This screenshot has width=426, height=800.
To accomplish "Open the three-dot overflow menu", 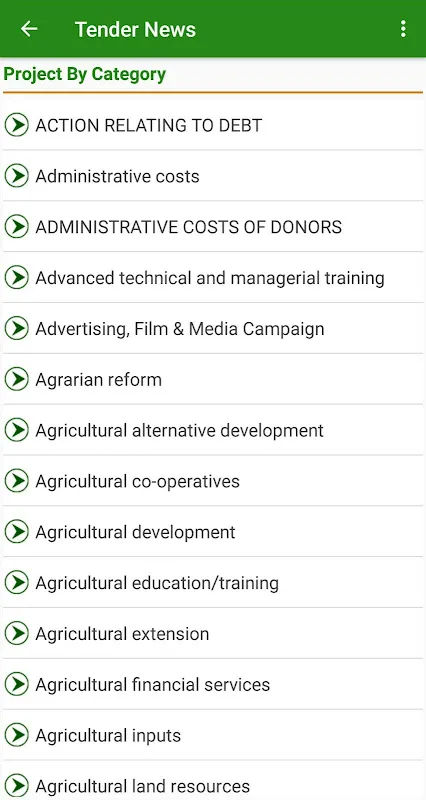I will coord(403,29).
